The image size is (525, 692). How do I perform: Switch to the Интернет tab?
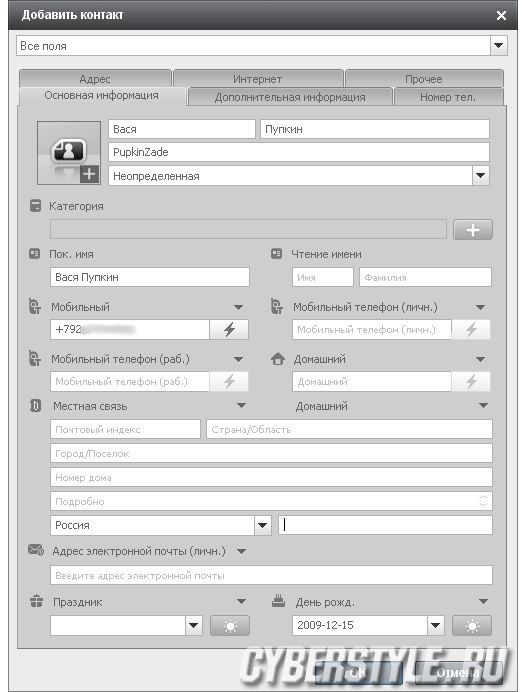258,79
